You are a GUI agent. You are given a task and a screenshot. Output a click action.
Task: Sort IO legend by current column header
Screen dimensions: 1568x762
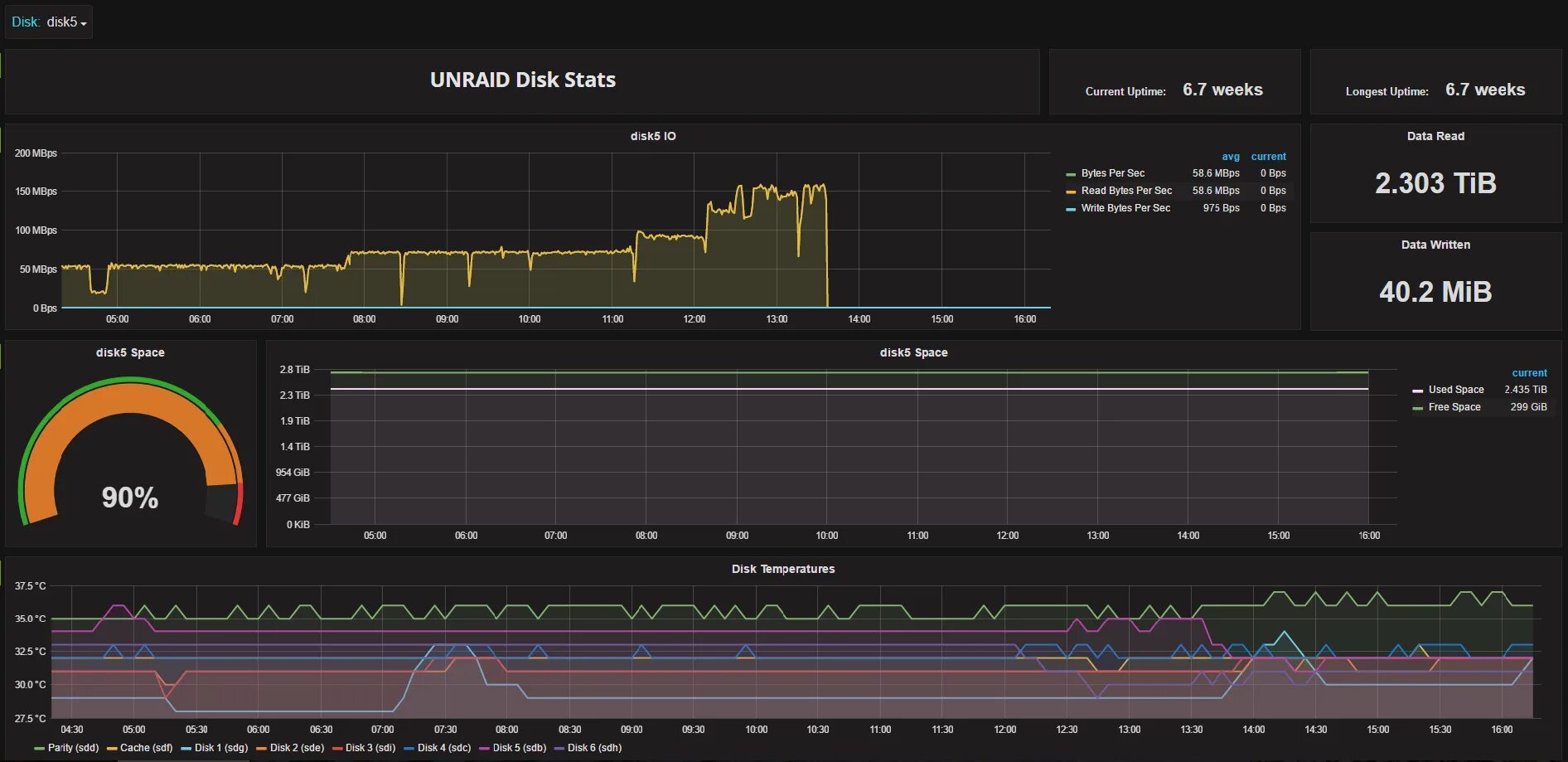coord(1269,157)
